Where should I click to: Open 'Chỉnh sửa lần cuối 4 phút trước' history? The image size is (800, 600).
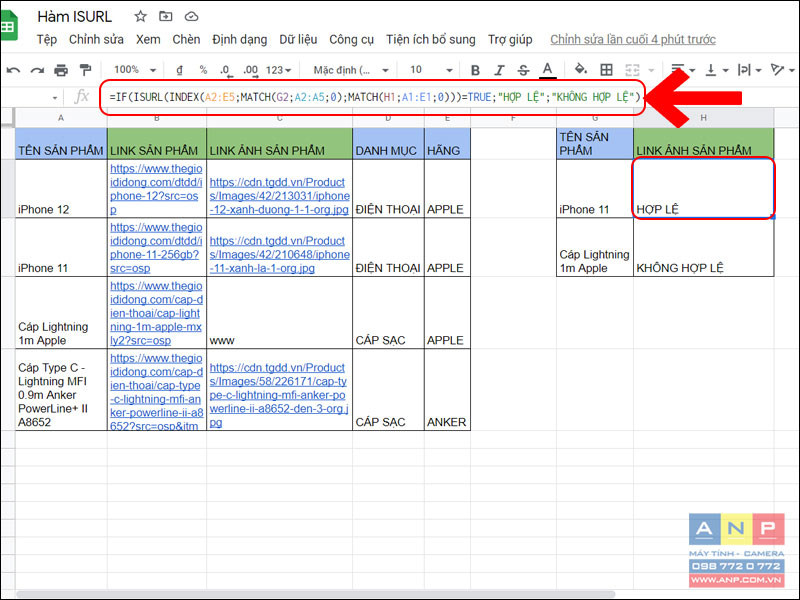click(x=633, y=39)
